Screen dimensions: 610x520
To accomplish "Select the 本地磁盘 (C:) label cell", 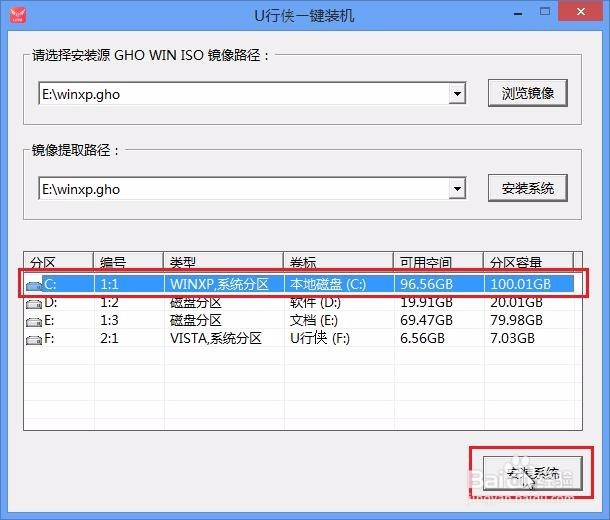I will click(x=328, y=284).
